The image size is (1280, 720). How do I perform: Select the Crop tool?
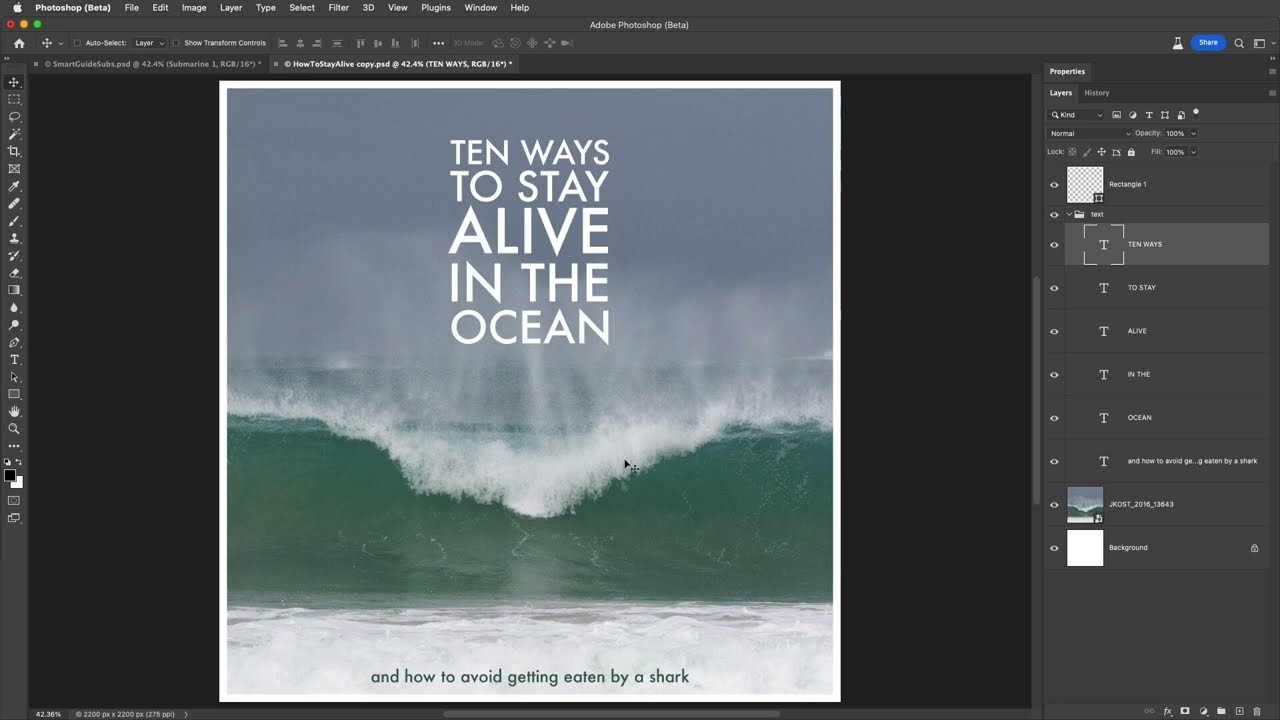(x=14, y=151)
